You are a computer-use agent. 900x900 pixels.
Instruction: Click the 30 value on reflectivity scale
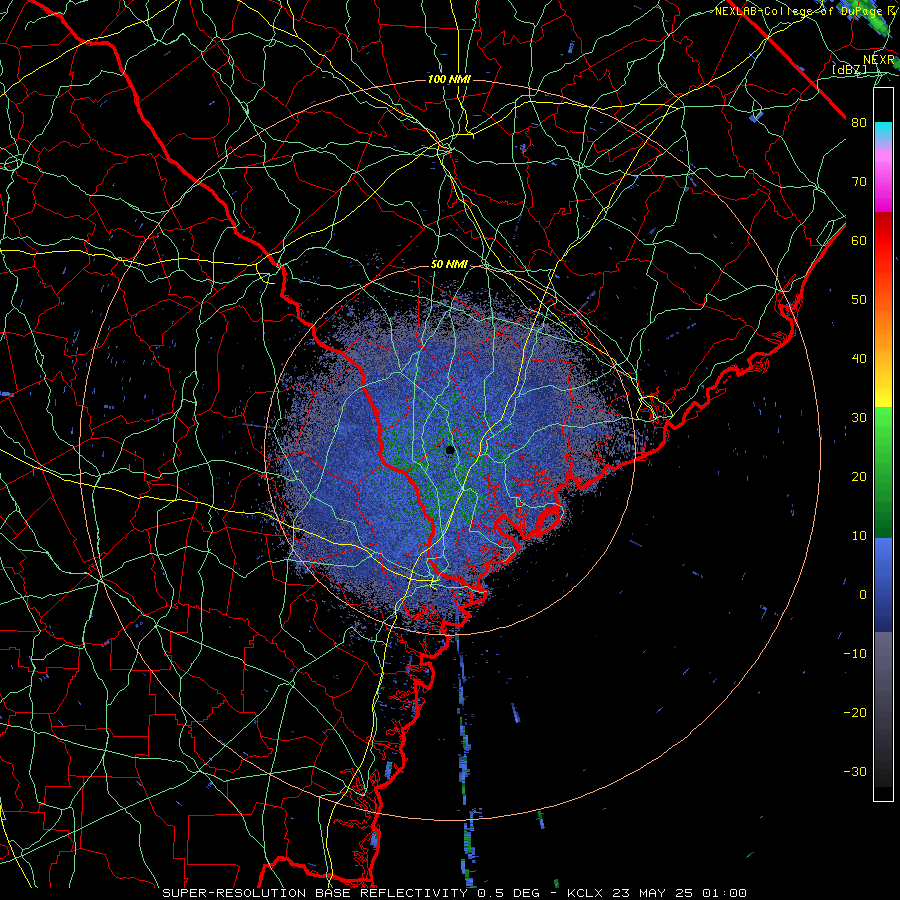pyautogui.click(x=859, y=418)
